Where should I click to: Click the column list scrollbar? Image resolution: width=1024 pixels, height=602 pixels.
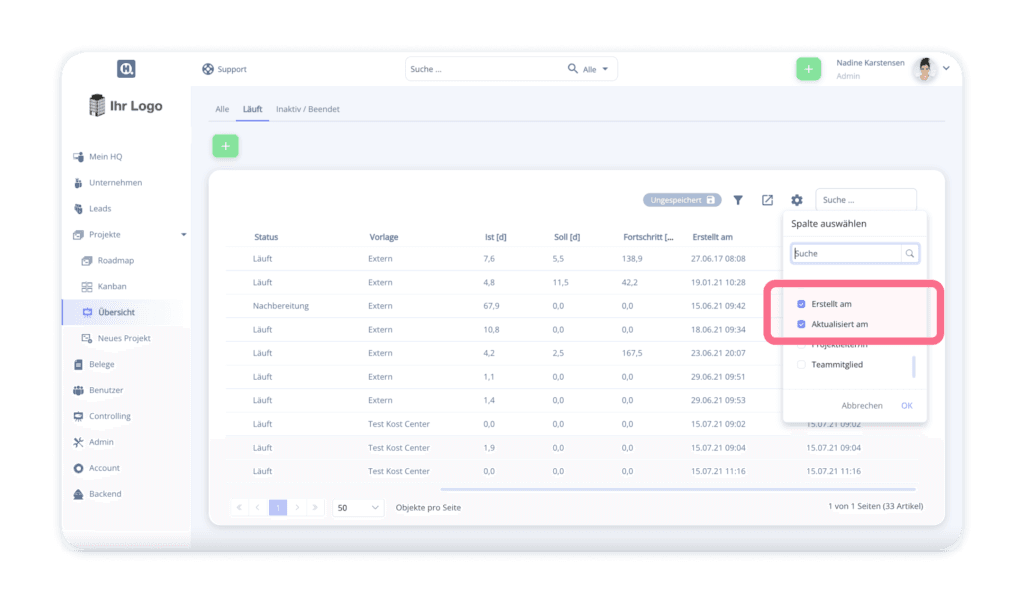(914, 367)
